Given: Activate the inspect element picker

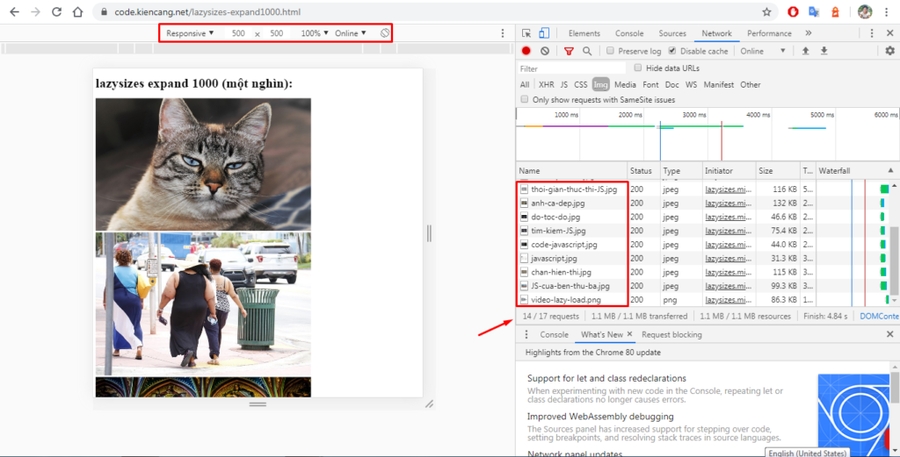Looking at the screenshot, I should pos(527,33).
